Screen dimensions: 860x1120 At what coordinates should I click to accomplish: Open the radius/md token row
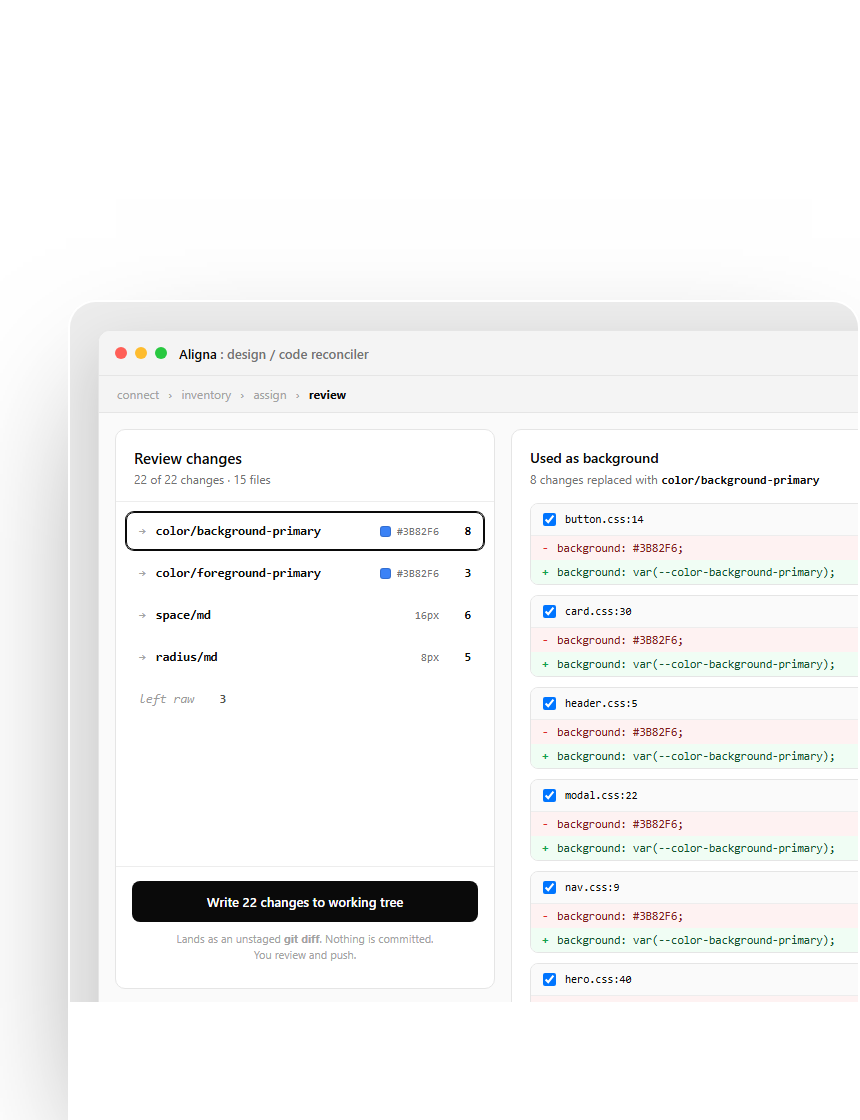click(305, 657)
